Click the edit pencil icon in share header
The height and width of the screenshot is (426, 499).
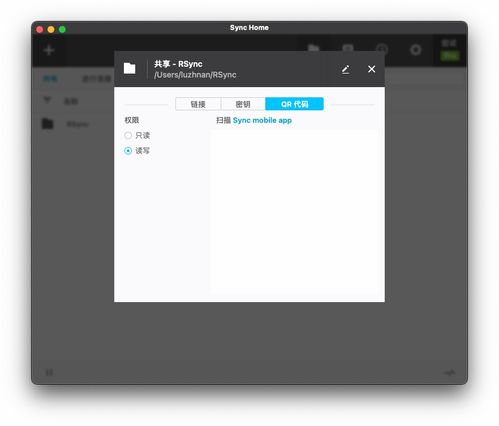(346, 69)
